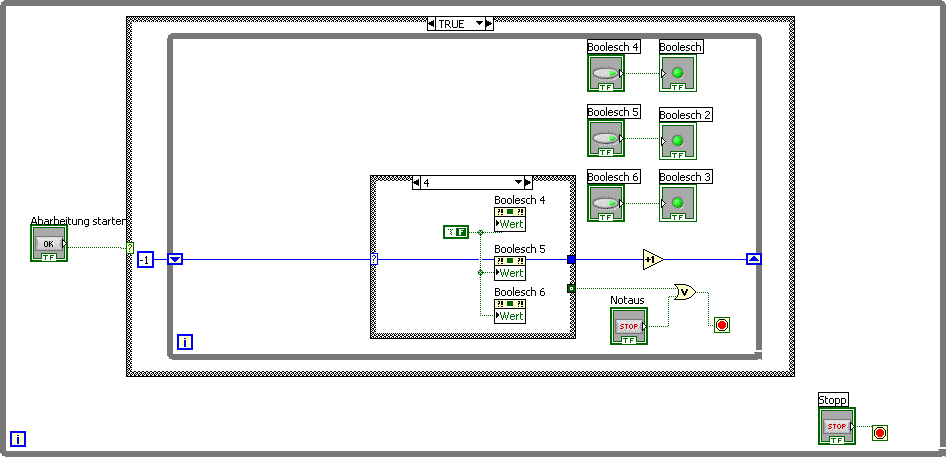Click the Boolesch 4 label above the control
Image resolution: width=946 pixels, height=457 pixels.
(614, 46)
